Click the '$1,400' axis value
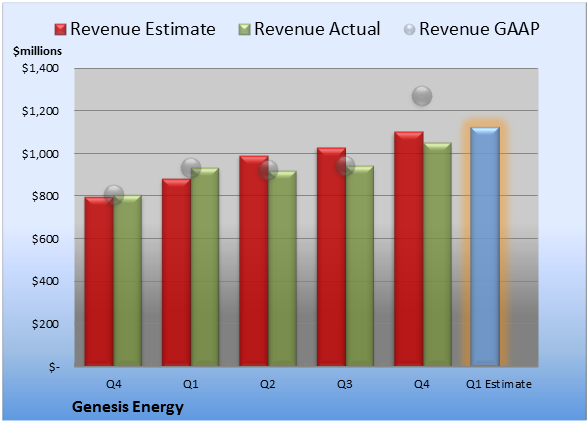Image resolution: width=588 pixels, height=422 pixels. [40, 68]
